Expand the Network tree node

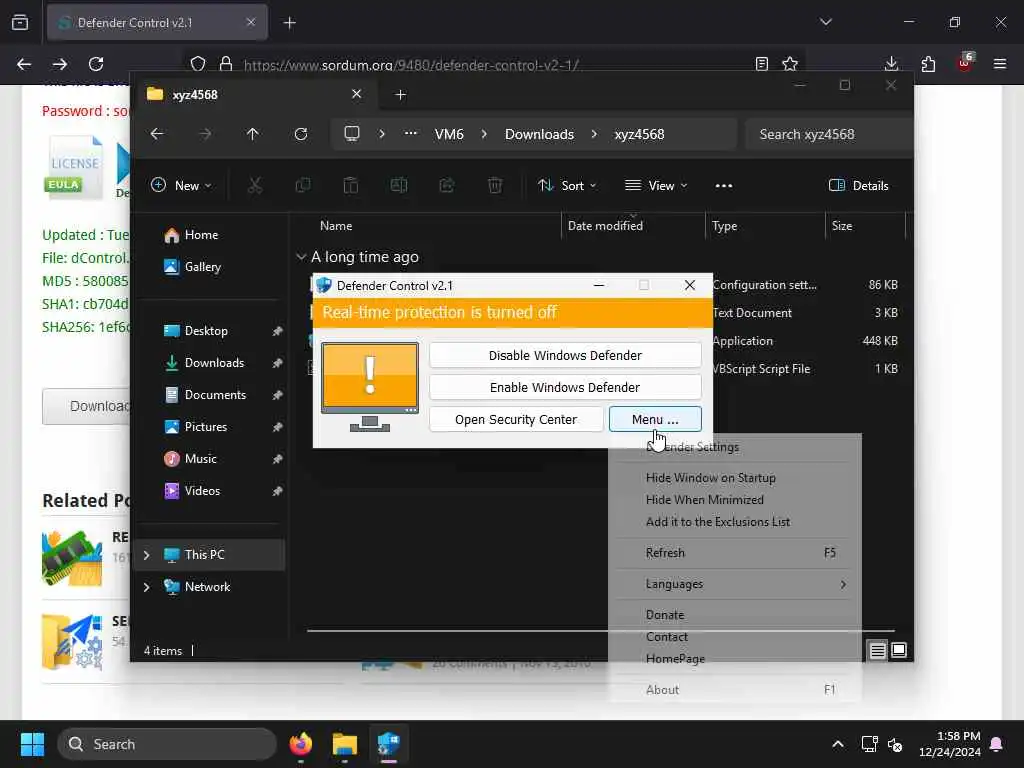146,587
